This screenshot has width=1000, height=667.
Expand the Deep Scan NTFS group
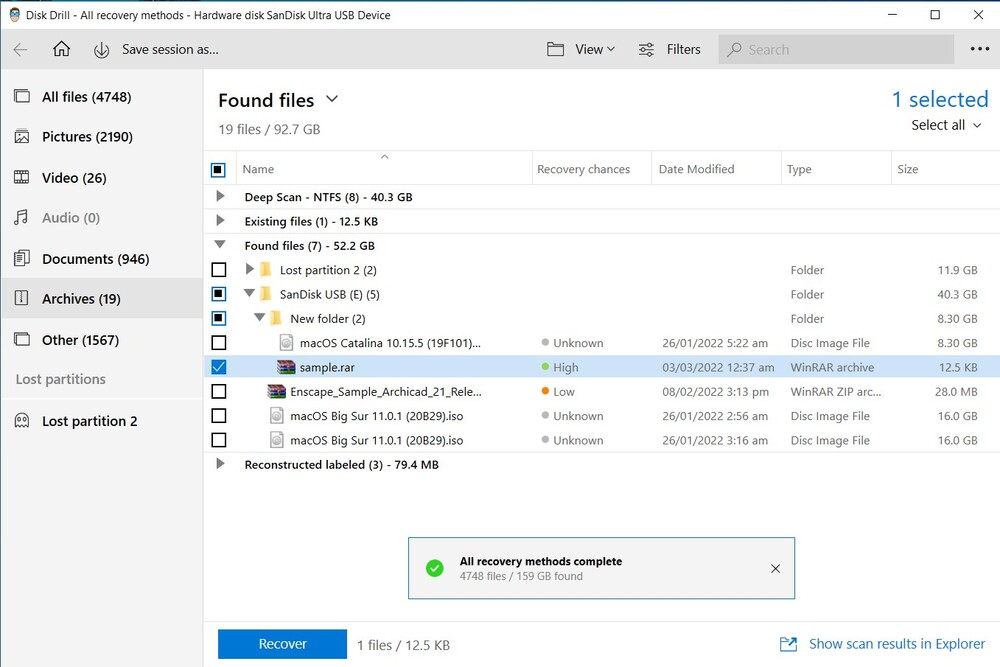click(x=221, y=197)
